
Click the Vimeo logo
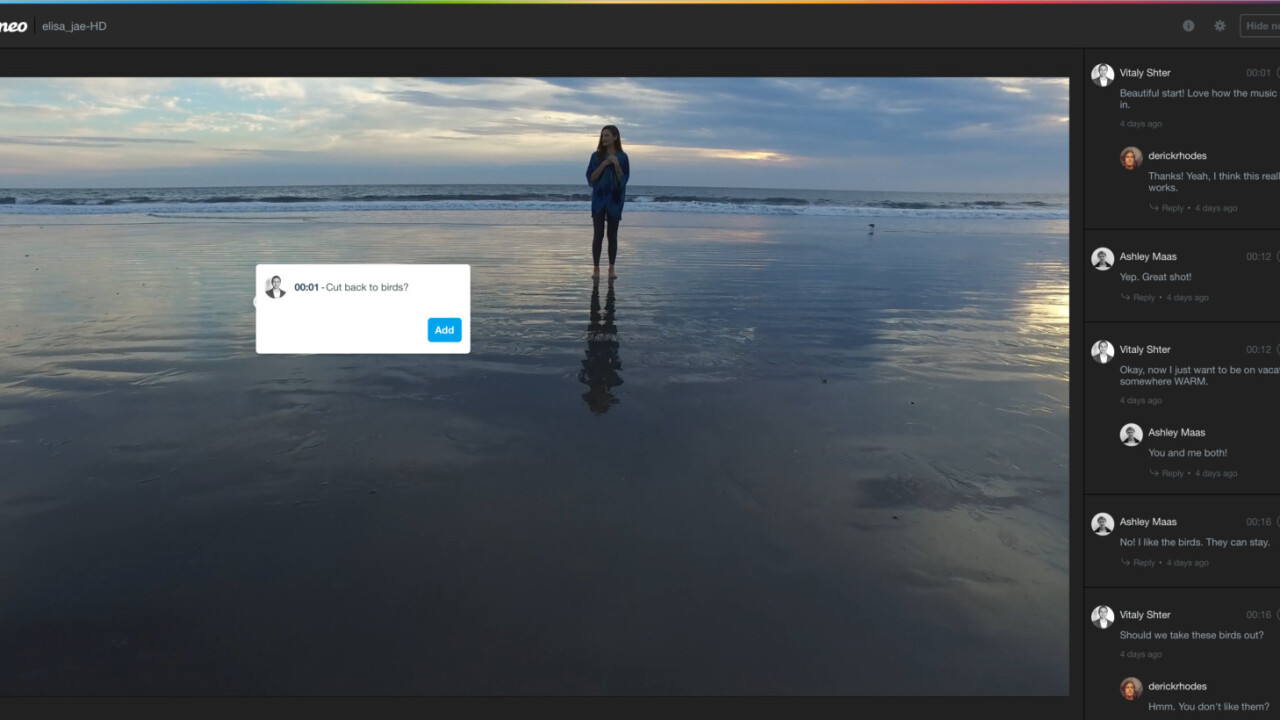coord(12,26)
